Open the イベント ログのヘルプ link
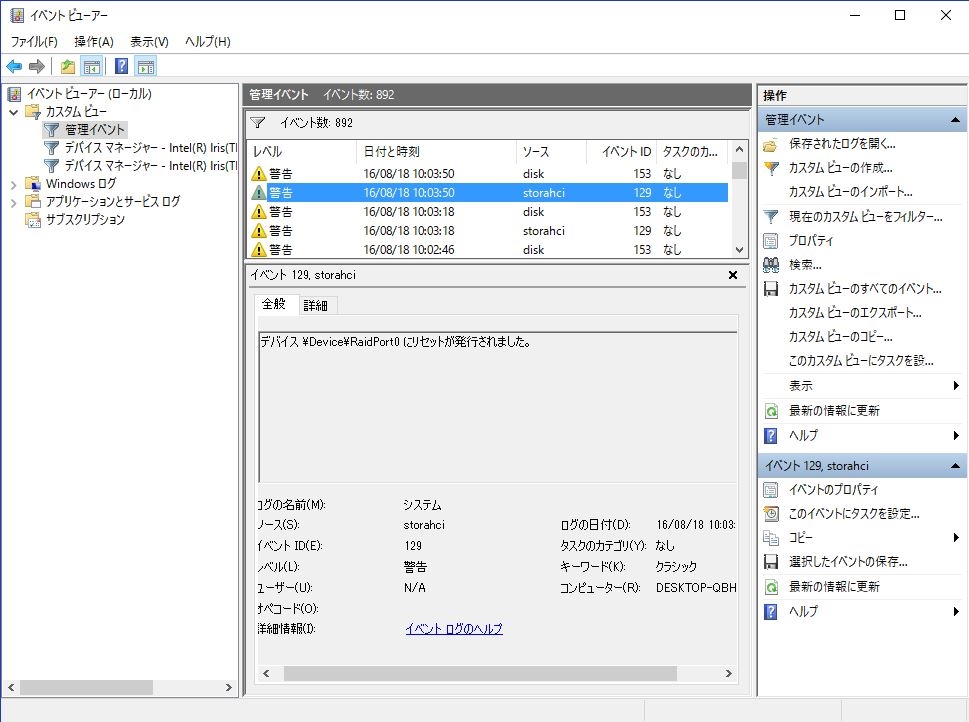 tap(454, 629)
